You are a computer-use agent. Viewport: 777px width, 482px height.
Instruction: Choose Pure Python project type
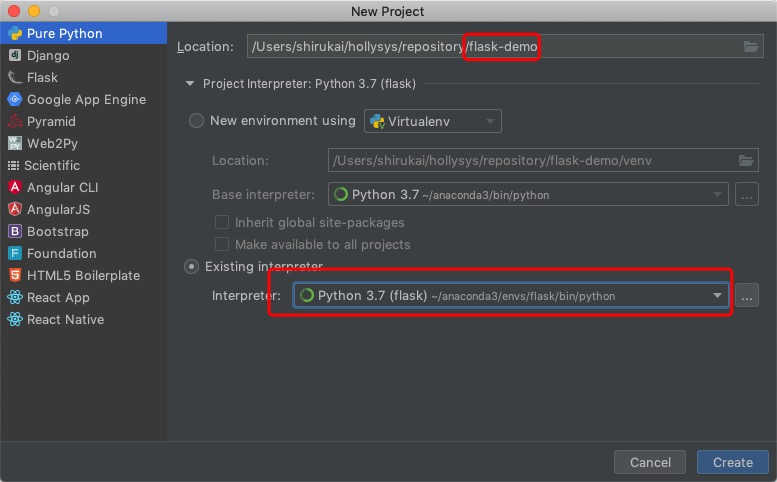pos(83,33)
